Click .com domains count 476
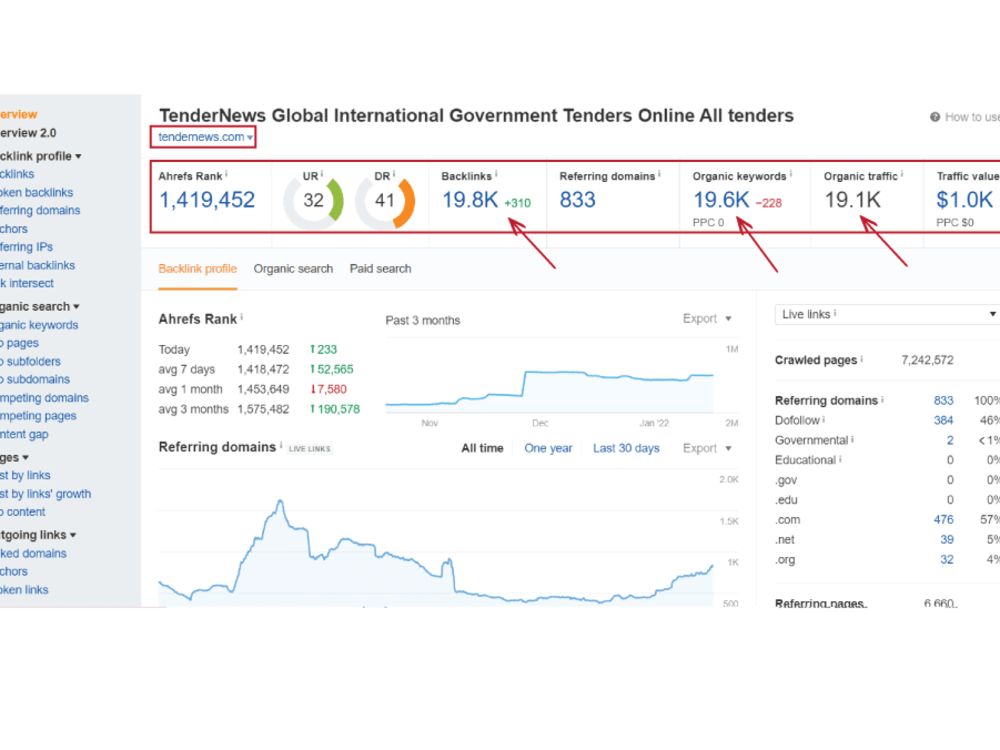The height and width of the screenshot is (750, 1000). [x=943, y=520]
